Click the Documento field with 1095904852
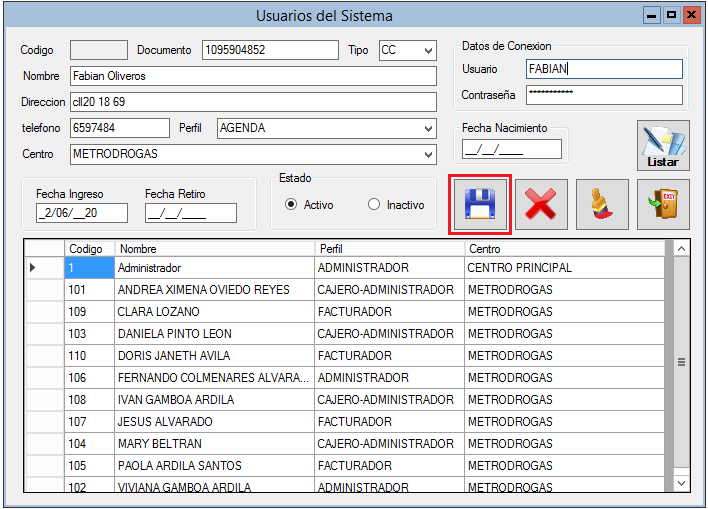Viewport: 708px width, 509px height. pyautogui.click(x=269, y=50)
